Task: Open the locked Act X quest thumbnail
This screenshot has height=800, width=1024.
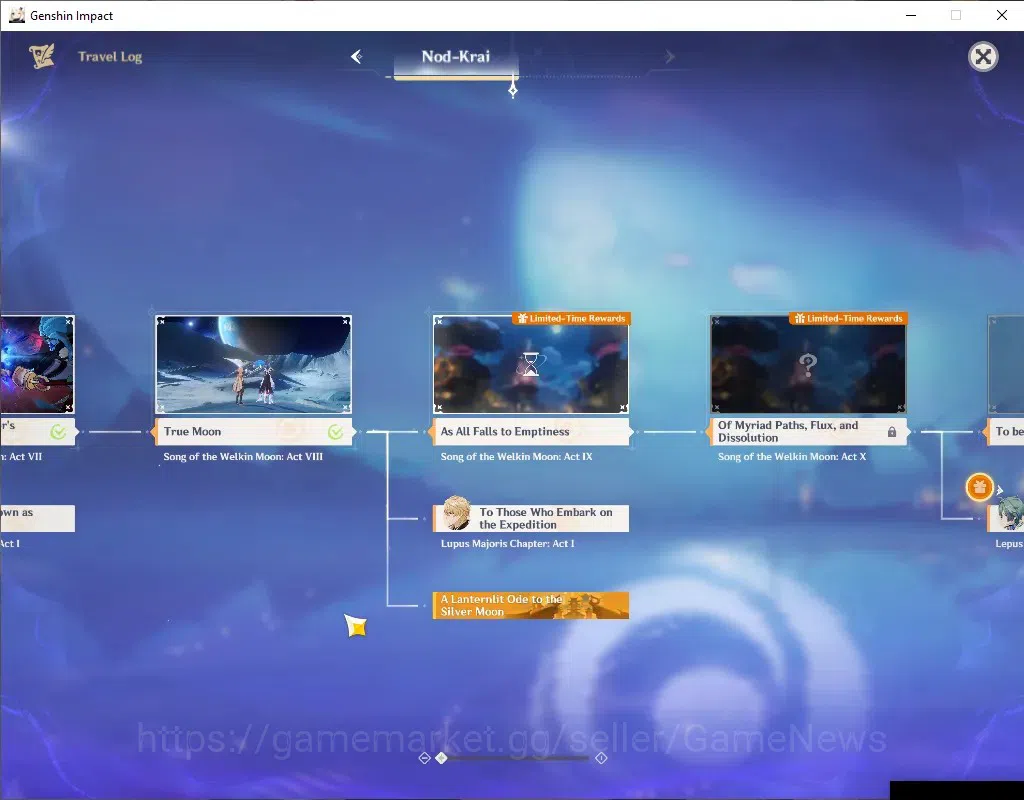Action: (808, 364)
